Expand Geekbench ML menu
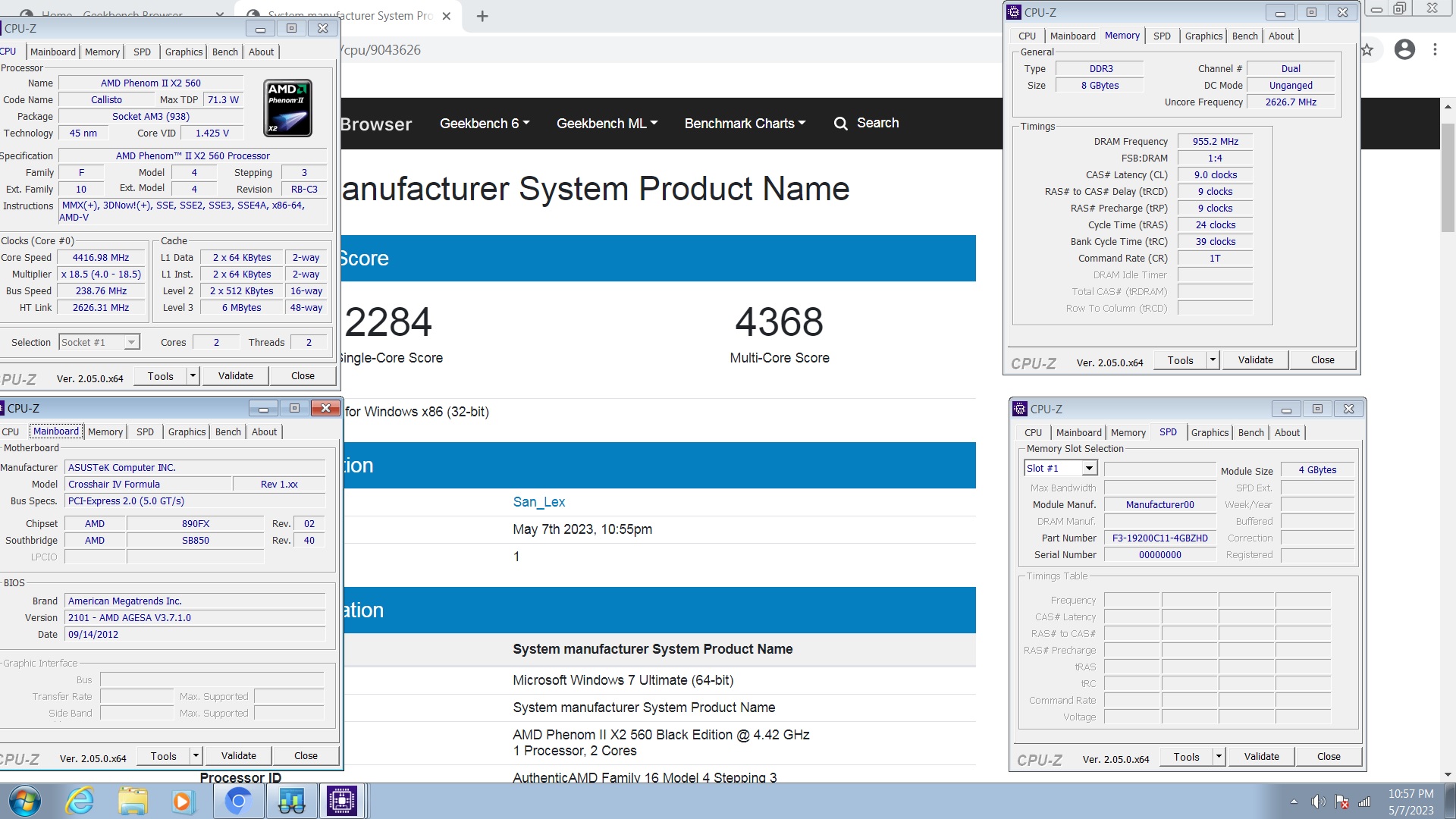Screen dimensions: 1456x819 click(x=607, y=124)
